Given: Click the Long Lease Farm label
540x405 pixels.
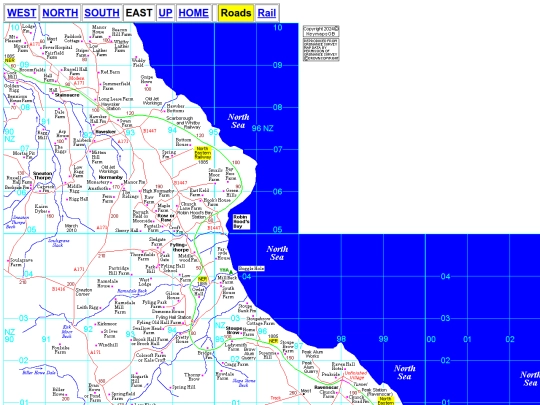Looking at the screenshot, I should [x=116, y=99].
